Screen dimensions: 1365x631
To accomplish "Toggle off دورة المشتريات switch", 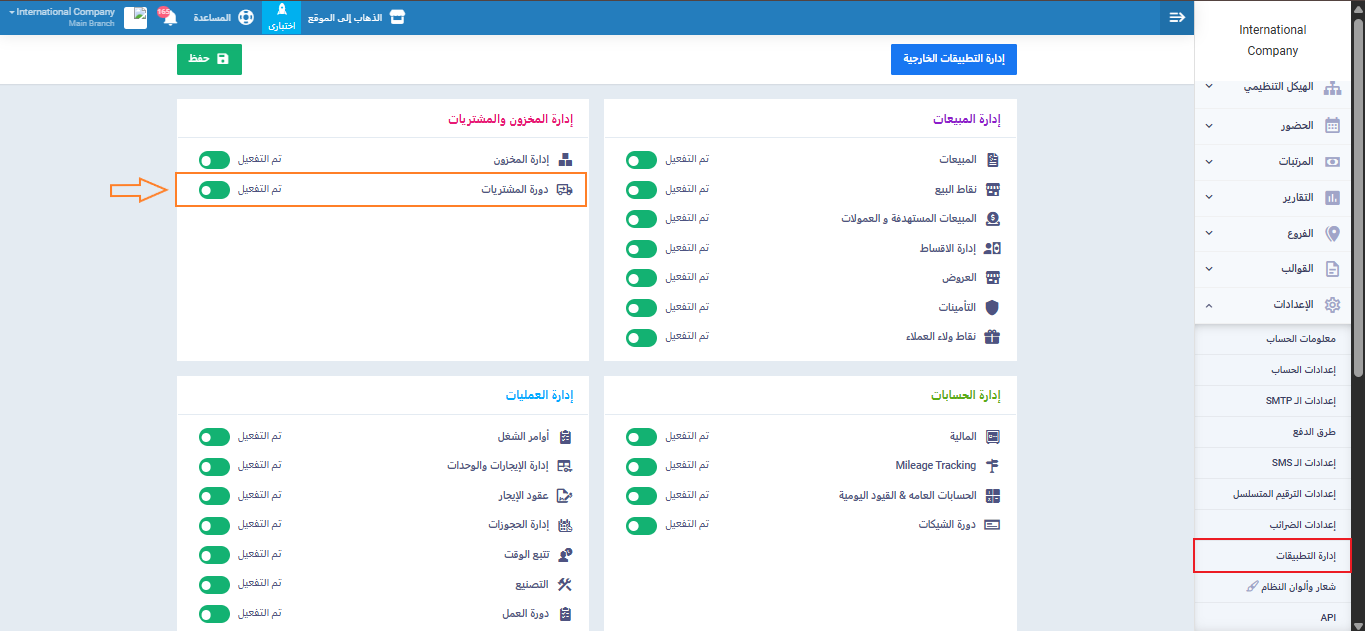I will 214,190.
